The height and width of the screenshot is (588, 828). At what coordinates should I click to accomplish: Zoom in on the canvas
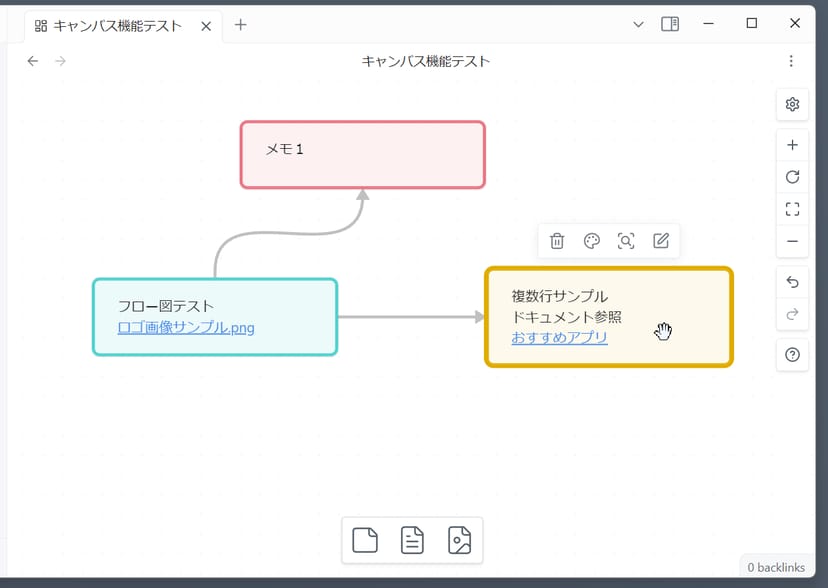(792, 145)
